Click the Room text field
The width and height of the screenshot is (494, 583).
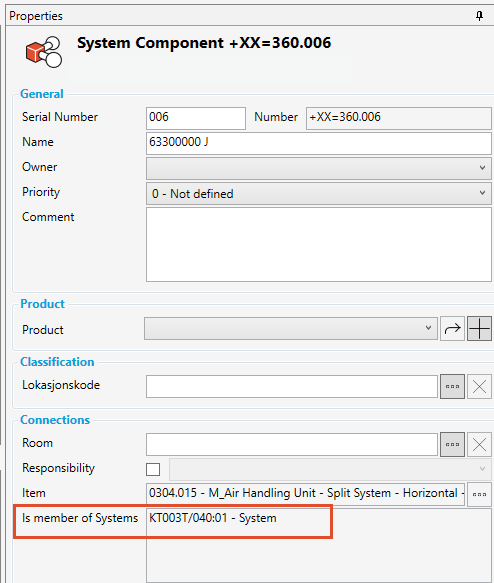292,444
